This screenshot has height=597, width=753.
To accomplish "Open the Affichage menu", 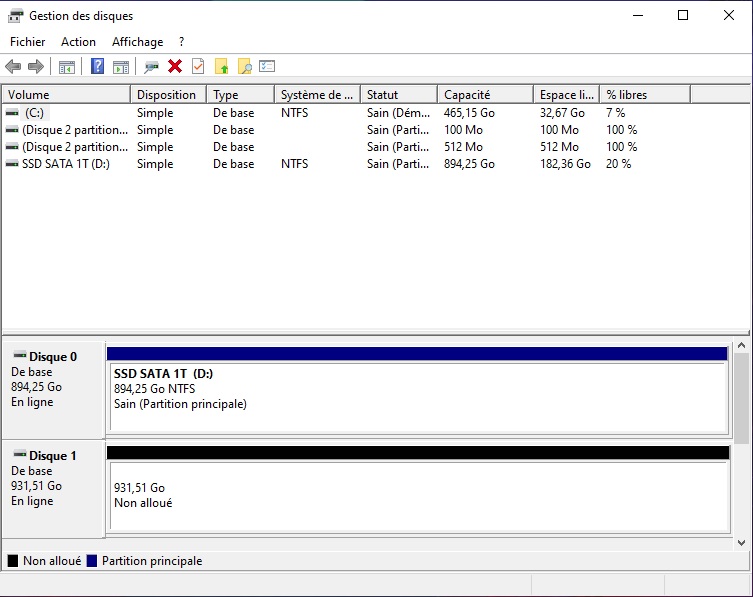I will 137,42.
